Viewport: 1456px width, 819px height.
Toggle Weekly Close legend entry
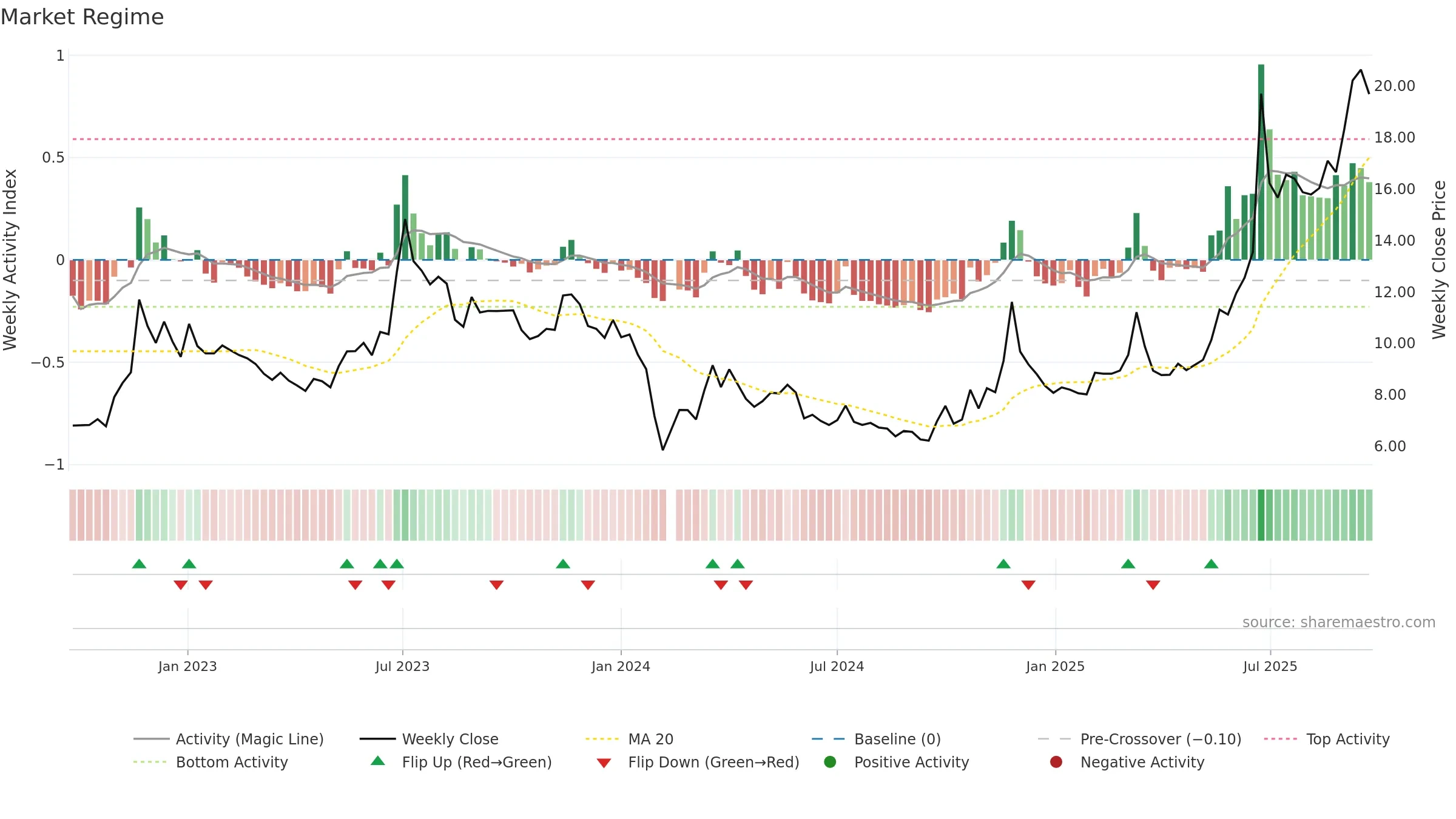click(x=429, y=739)
